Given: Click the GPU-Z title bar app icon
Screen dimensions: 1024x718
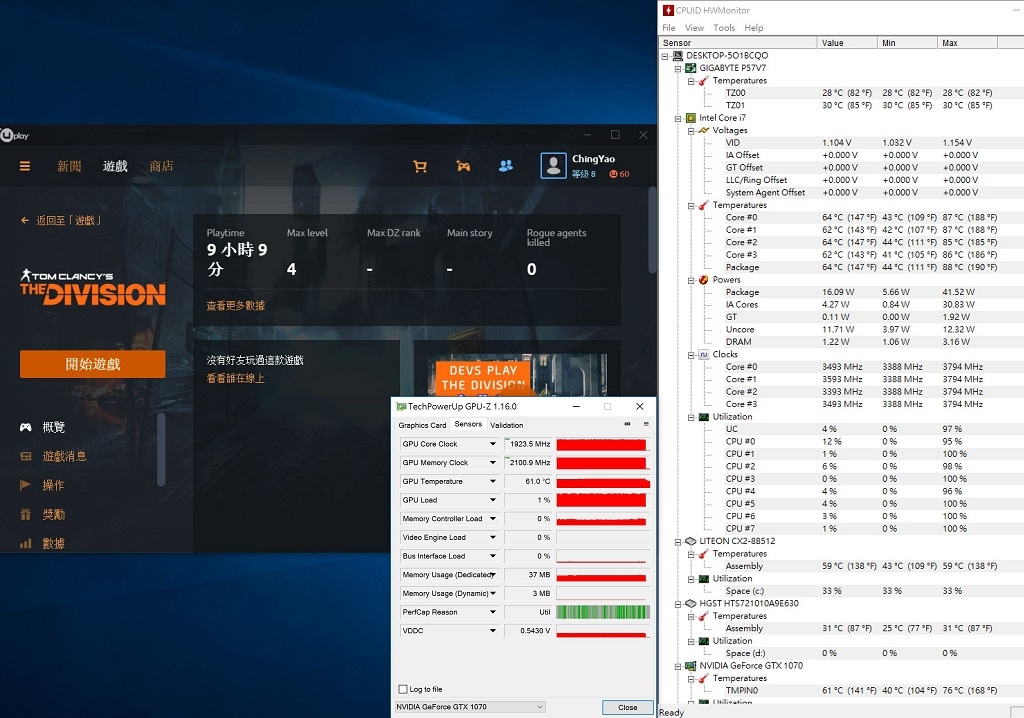Looking at the screenshot, I should 401,406.
